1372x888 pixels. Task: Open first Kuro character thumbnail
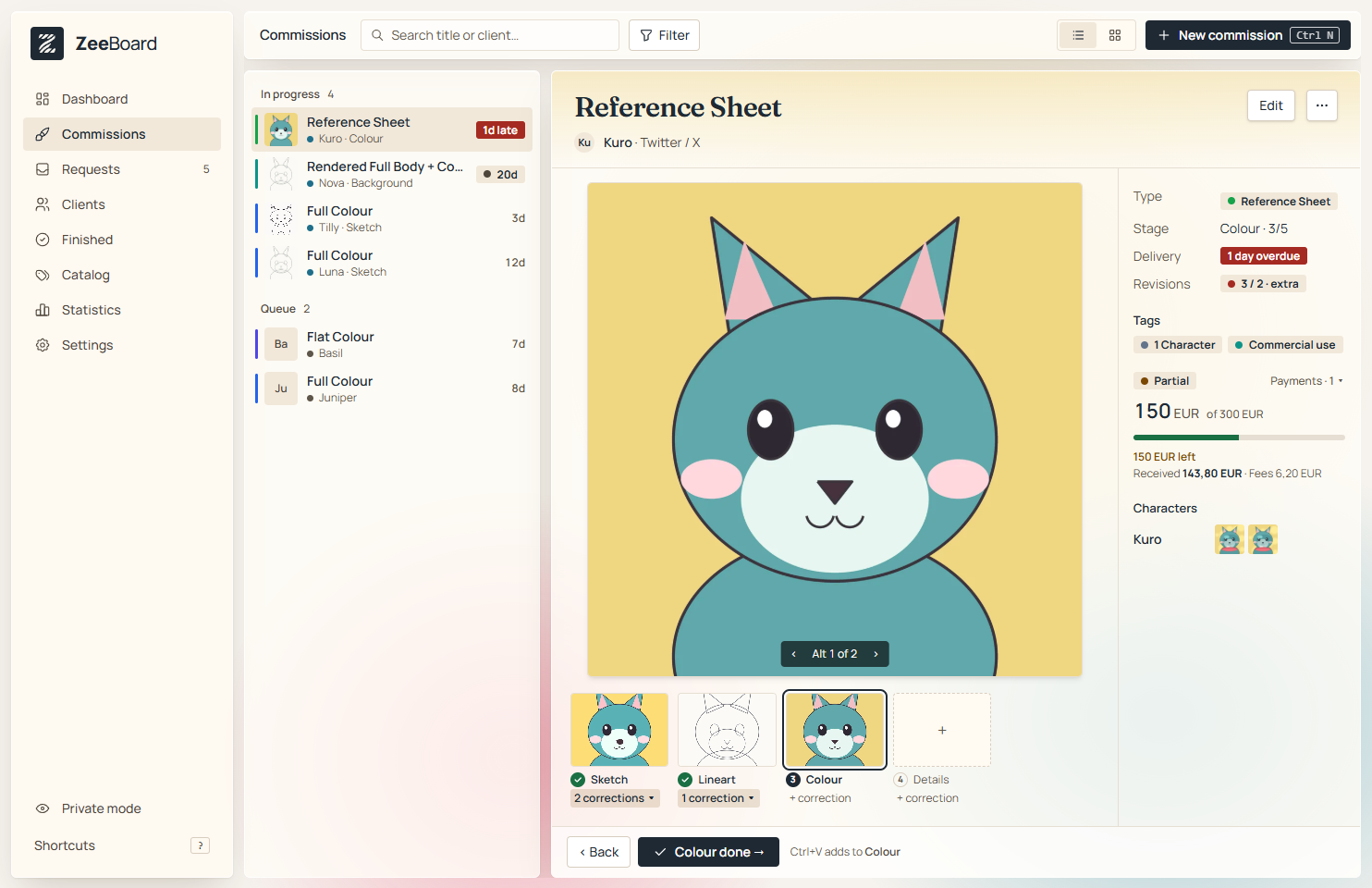[1230, 539]
